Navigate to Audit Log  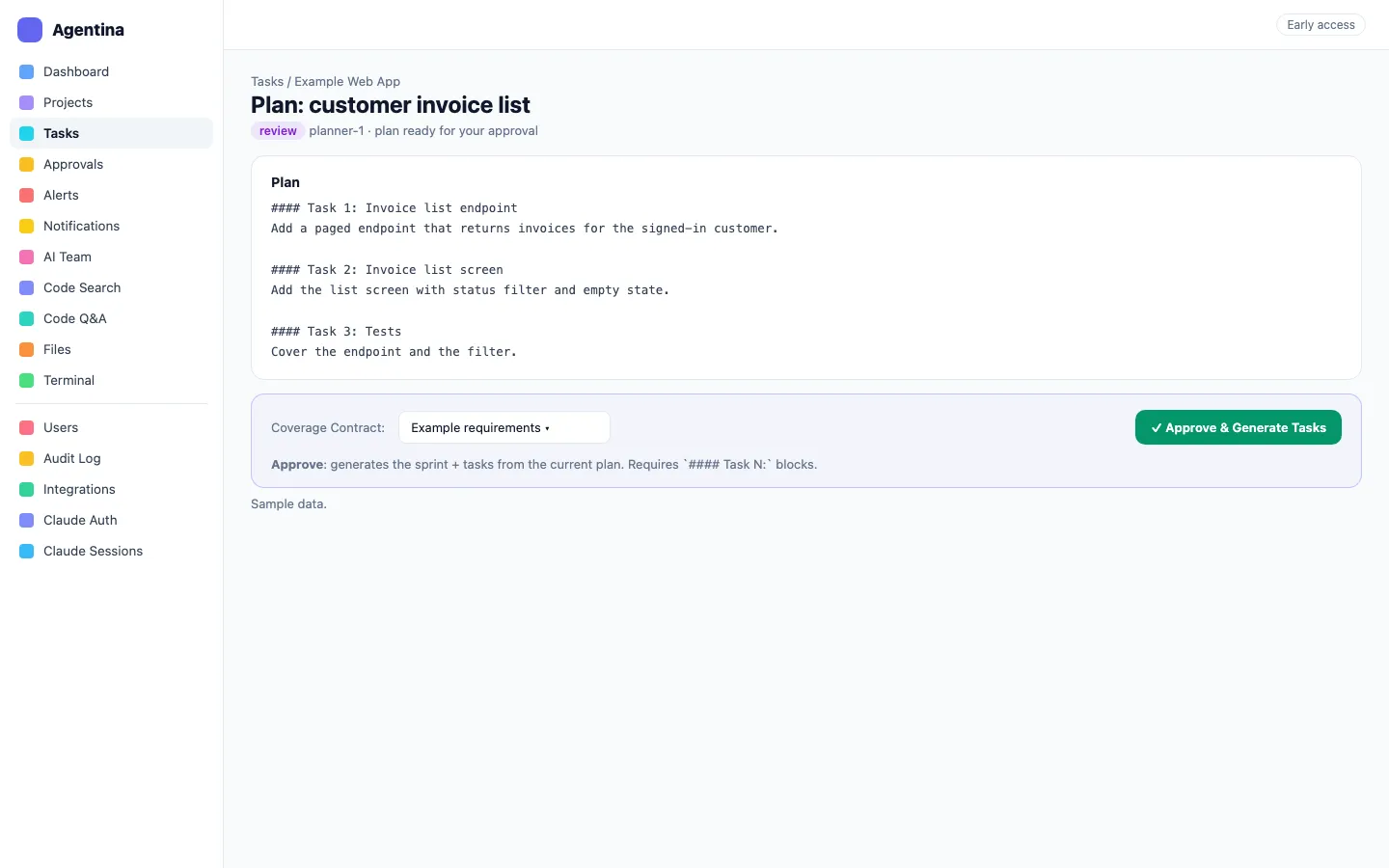[x=111, y=458]
